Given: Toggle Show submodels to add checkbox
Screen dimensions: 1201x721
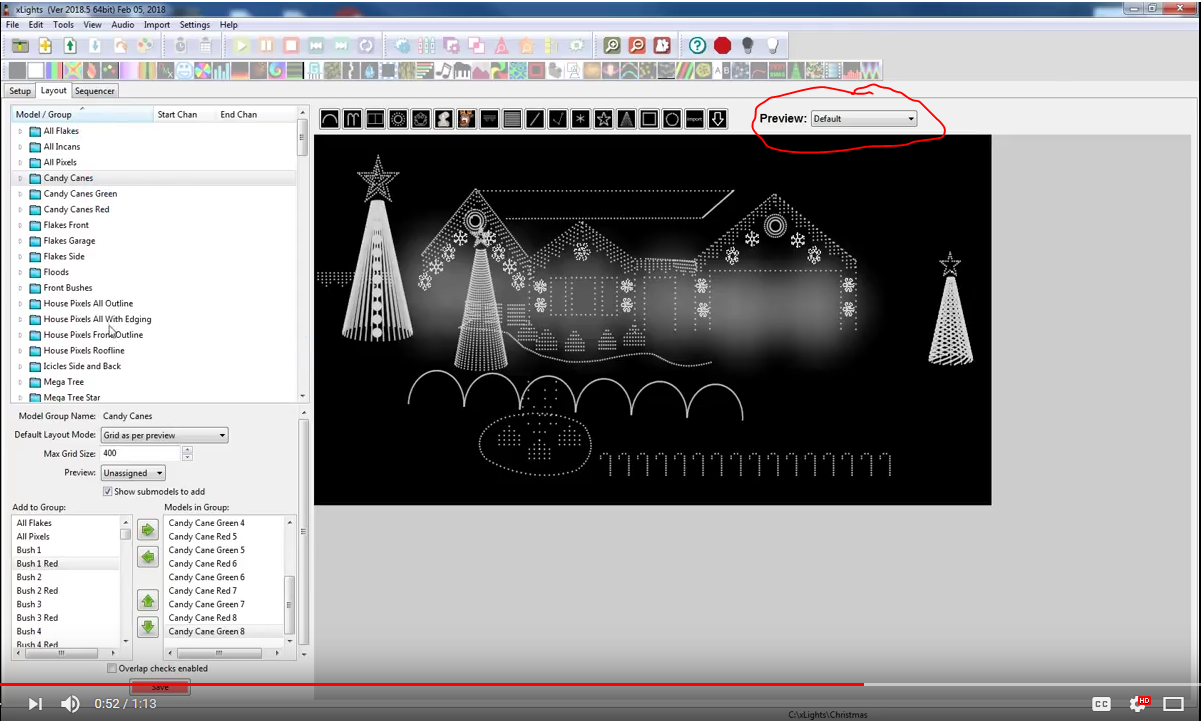Looking at the screenshot, I should pyautogui.click(x=108, y=492).
